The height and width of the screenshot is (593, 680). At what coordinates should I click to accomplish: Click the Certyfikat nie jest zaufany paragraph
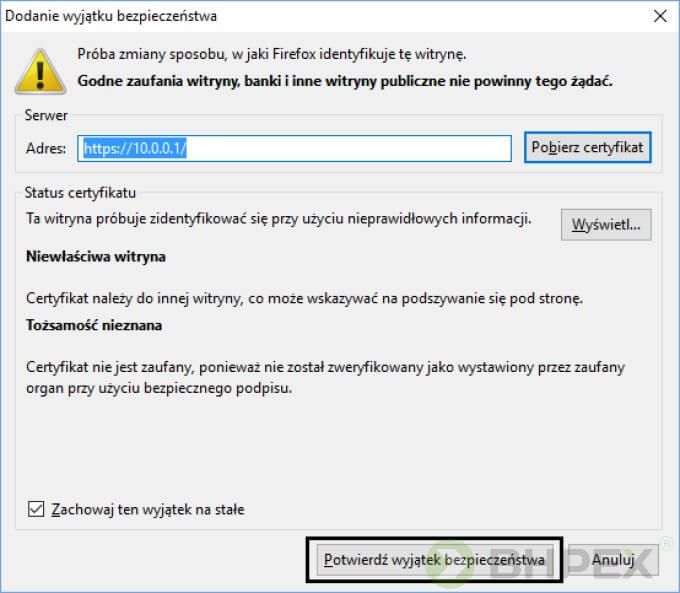(x=325, y=377)
